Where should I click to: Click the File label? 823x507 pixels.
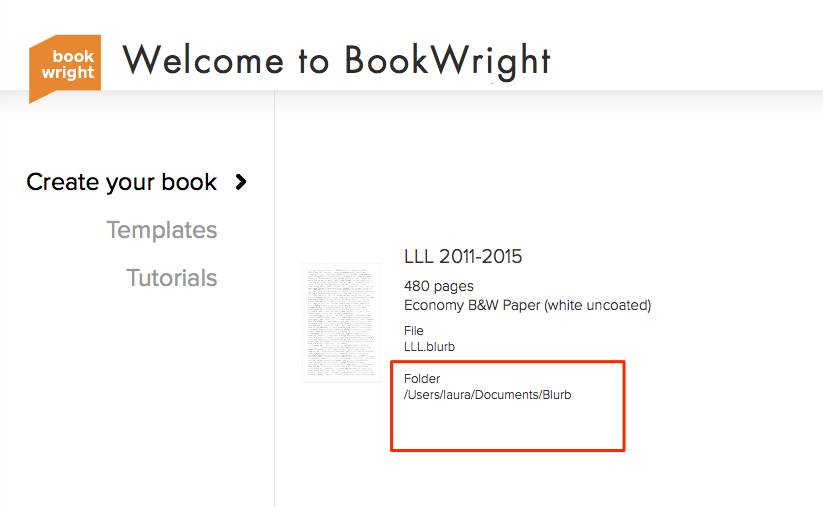pos(414,331)
